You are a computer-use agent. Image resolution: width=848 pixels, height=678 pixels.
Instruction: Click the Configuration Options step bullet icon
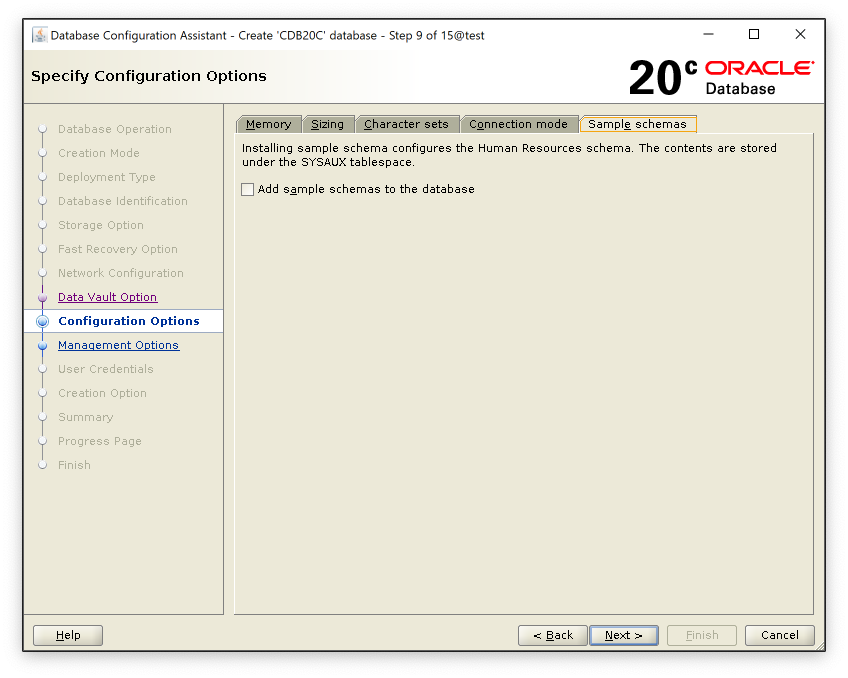pyautogui.click(x=42, y=321)
